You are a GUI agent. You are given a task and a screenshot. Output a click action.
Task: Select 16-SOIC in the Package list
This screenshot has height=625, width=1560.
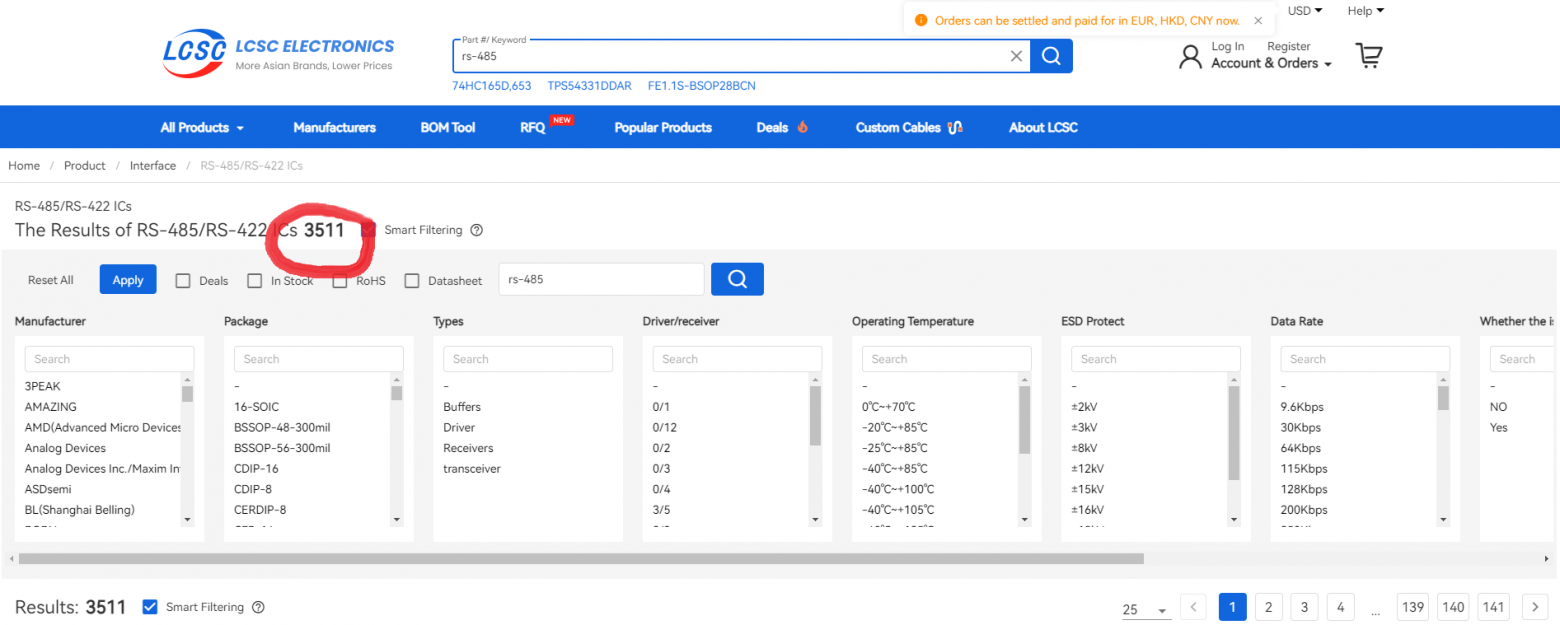pos(257,407)
